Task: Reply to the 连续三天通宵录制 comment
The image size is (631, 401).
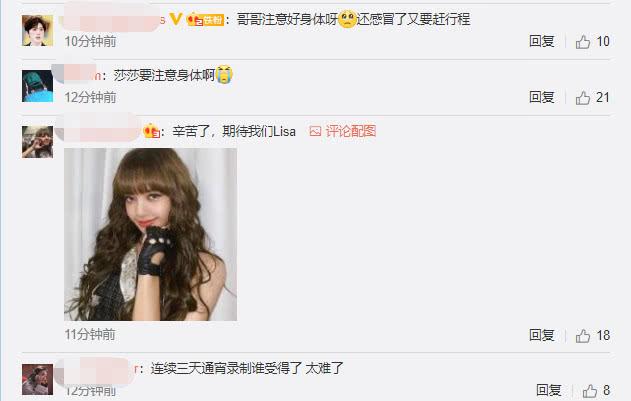Action: pos(549,390)
